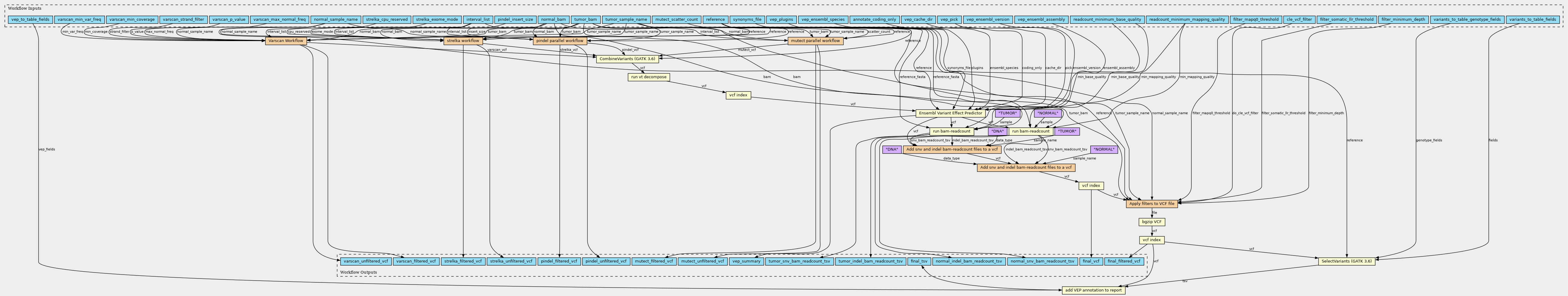Select the readcount_minimum_base_quality input node
Image resolution: width=1568 pixels, height=296 pixels.
click(1107, 20)
